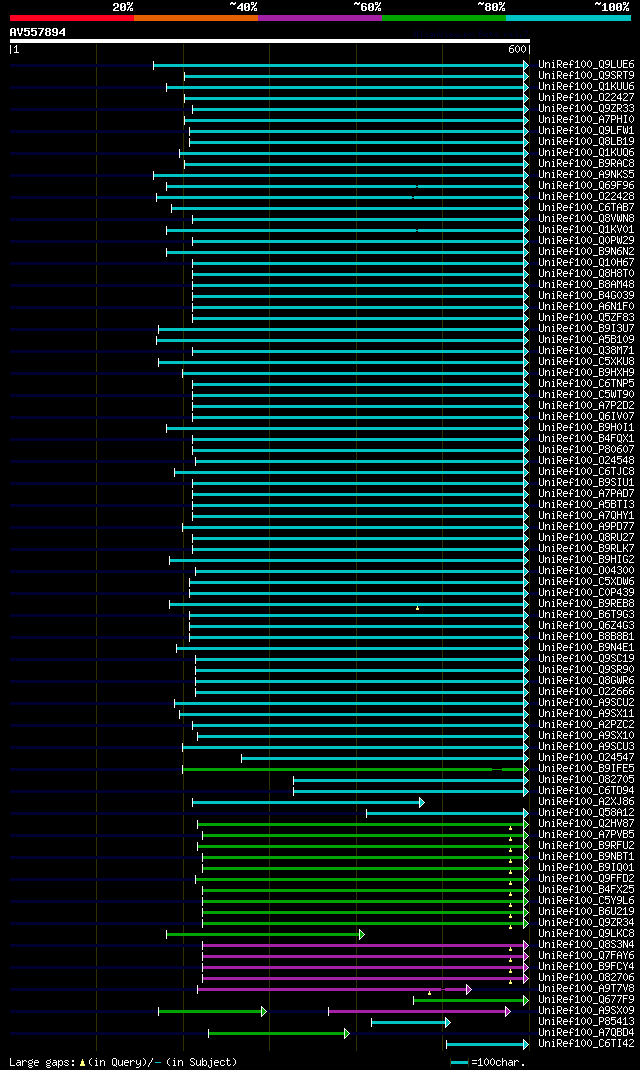This screenshot has width=640, height=1070.
Task: Open the UniRef100_C6TI42 hit link
Action: click(x=586, y=1043)
